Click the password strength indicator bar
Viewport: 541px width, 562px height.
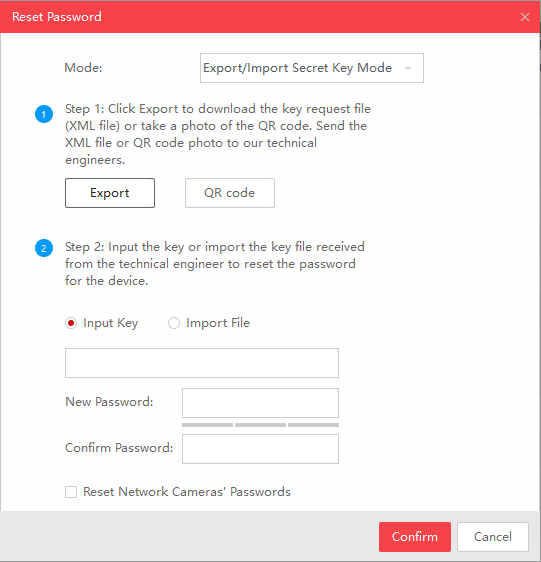[260, 425]
